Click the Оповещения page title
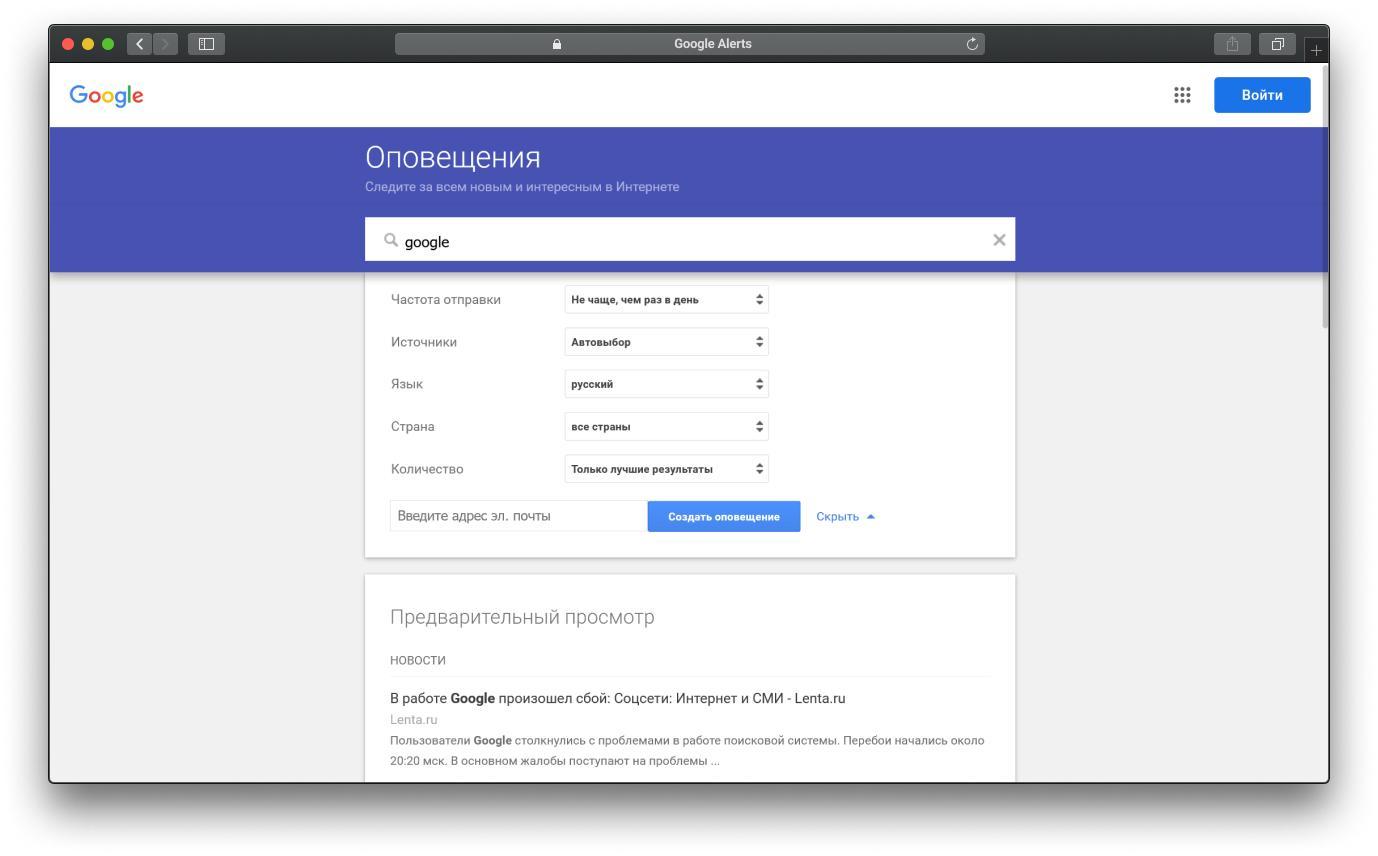Viewport: 1378px width, 856px height. 453,158
